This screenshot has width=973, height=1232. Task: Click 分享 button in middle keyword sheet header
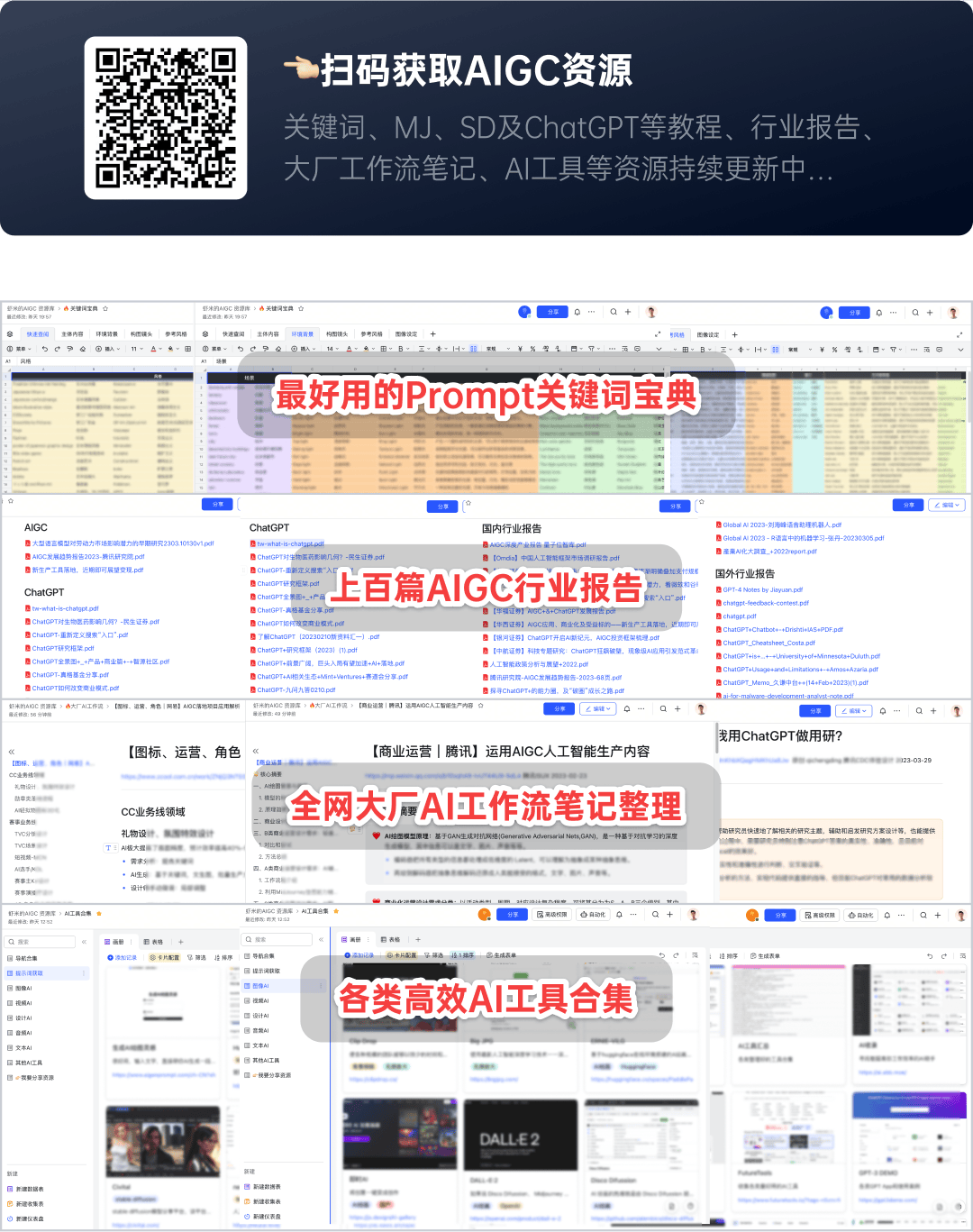(553, 312)
